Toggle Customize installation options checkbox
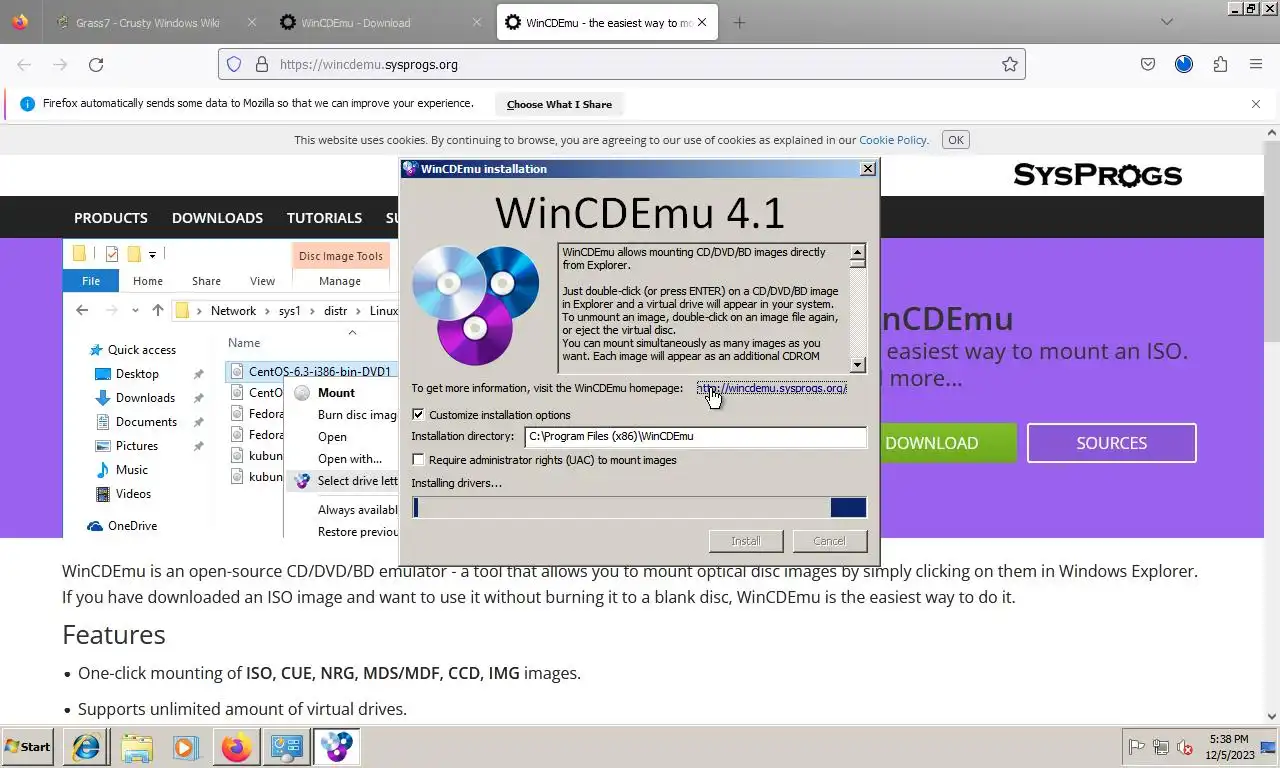This screenshot has width=1280, height=768. 418,414
